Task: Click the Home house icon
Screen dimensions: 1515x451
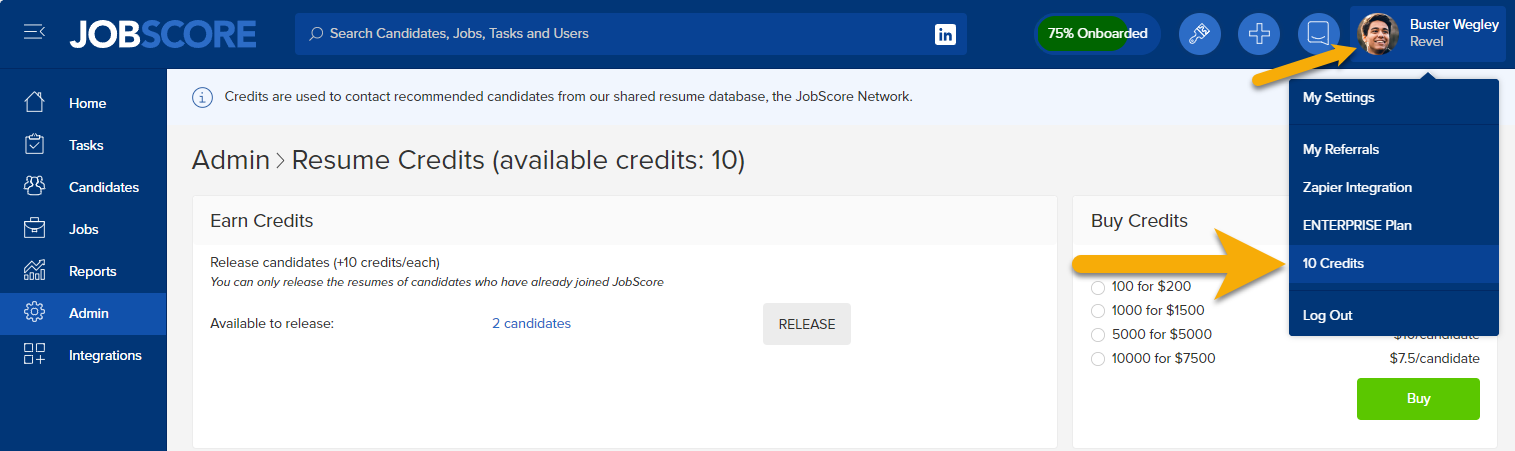Action: click(x=34, y=102)
